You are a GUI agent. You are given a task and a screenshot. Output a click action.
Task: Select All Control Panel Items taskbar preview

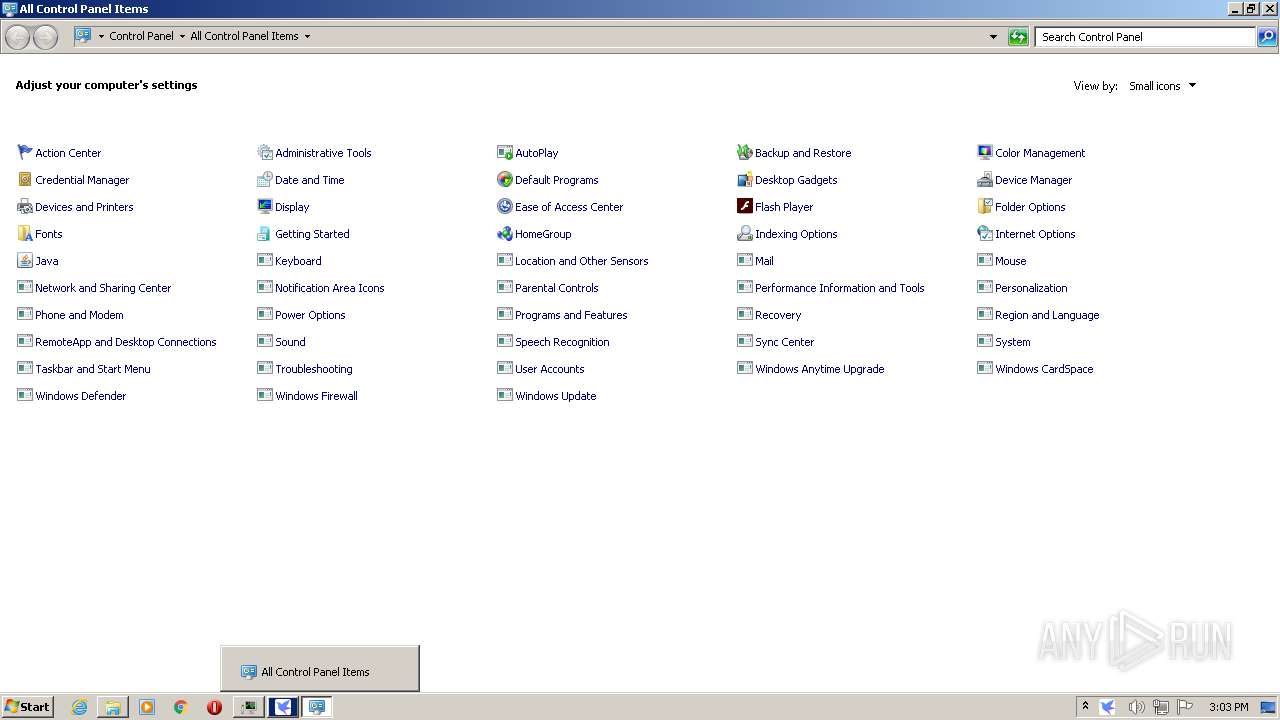click(320, 669)
